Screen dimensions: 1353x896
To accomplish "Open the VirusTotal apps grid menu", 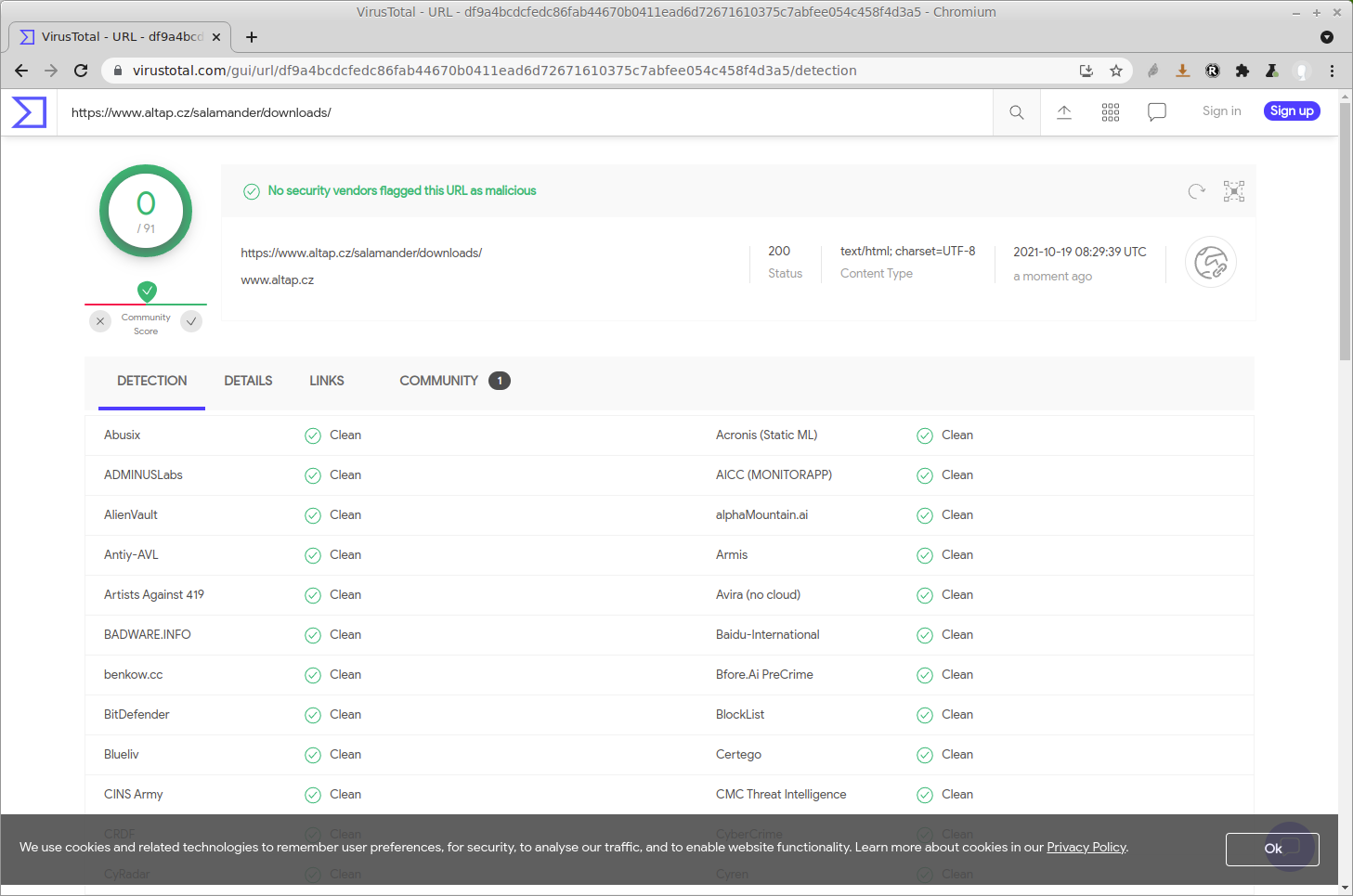I will 1110,111.
